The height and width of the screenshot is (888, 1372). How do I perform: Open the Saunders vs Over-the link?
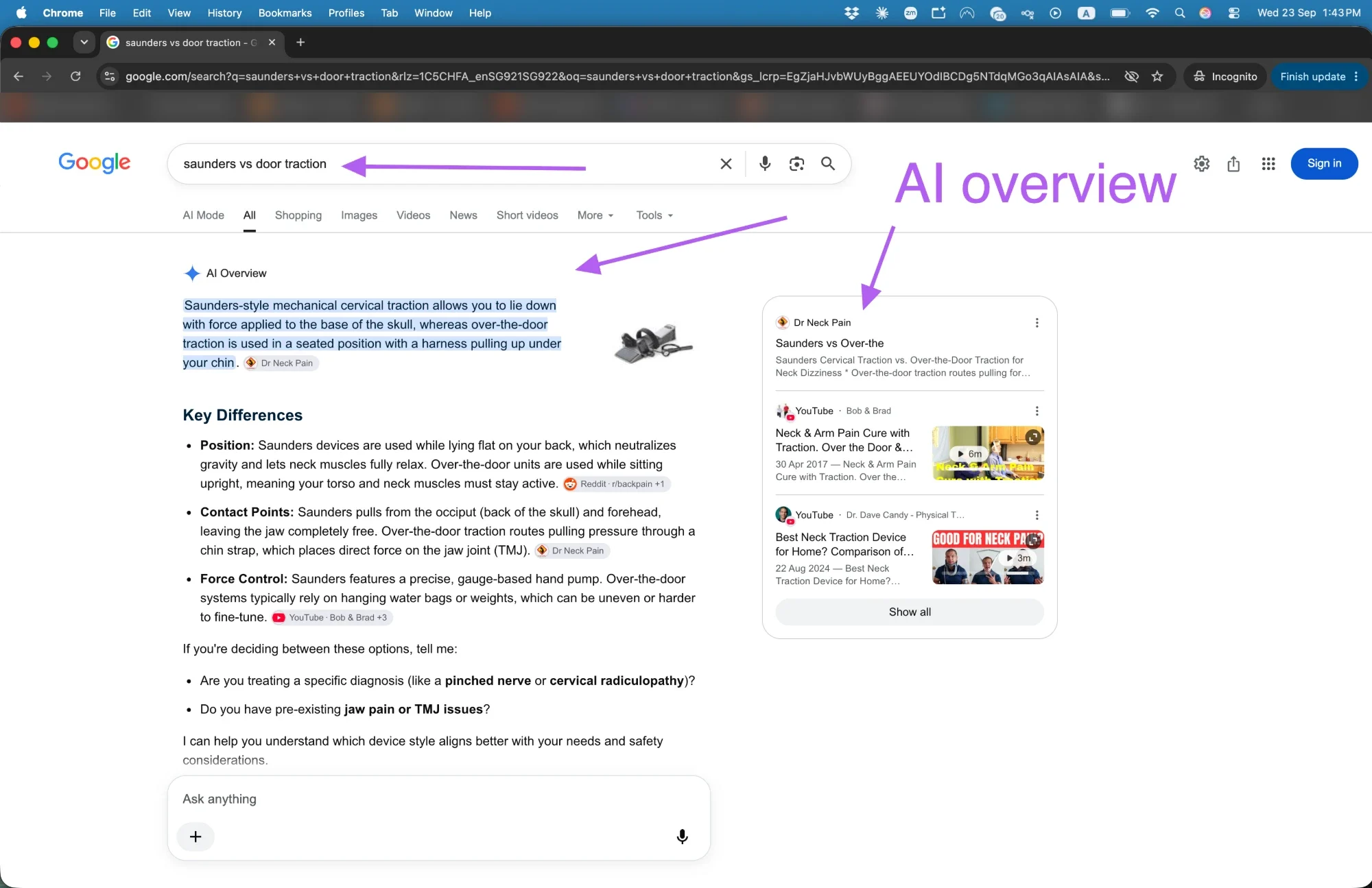point(829,344)
